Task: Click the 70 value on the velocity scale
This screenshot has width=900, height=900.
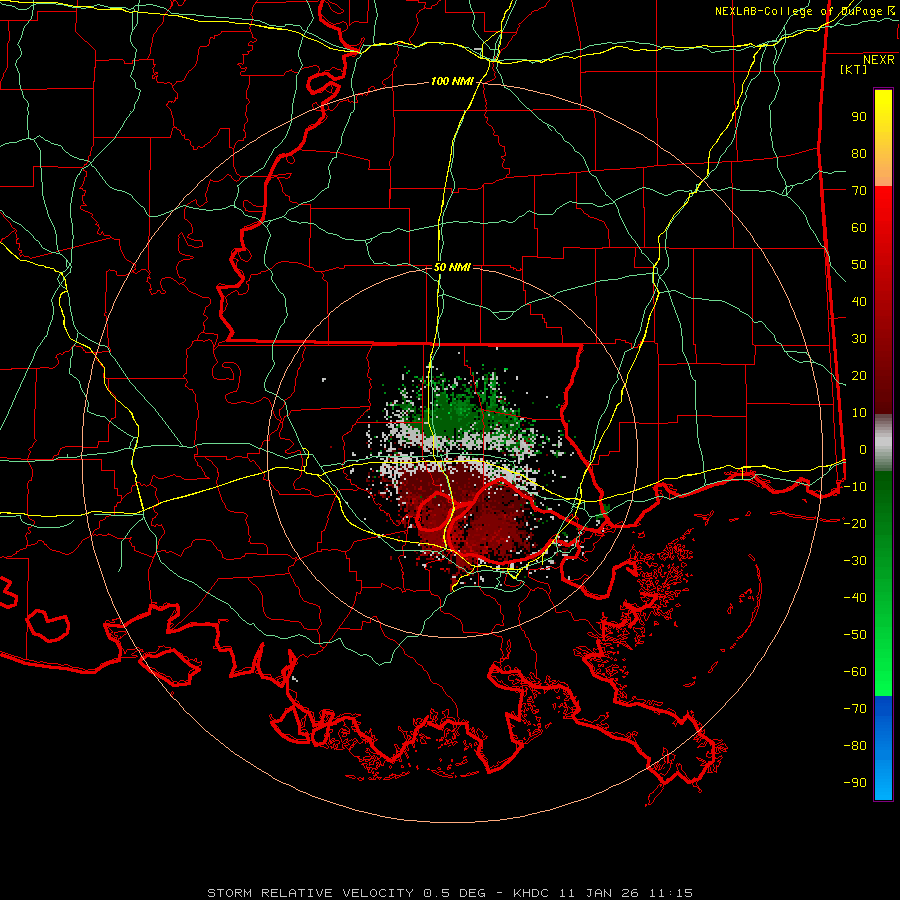Action: (x=859, y=191)
